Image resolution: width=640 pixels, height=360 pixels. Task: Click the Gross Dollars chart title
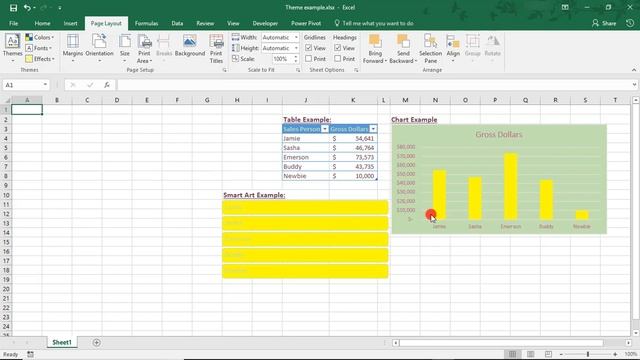499,134
